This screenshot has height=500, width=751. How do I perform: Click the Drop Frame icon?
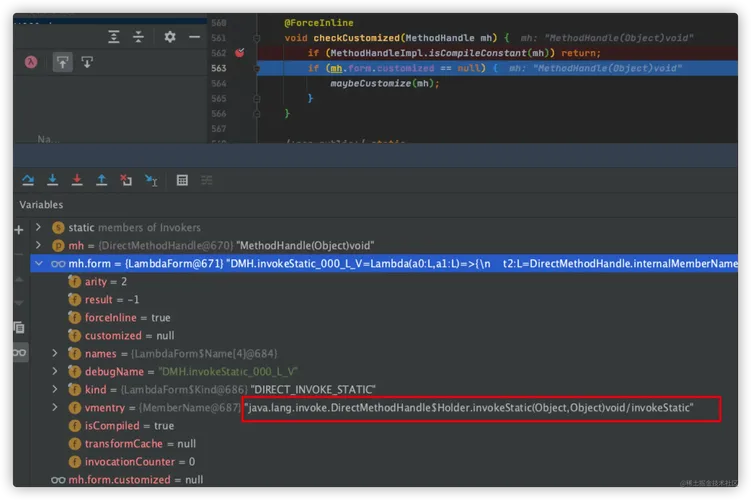point(126,180)
